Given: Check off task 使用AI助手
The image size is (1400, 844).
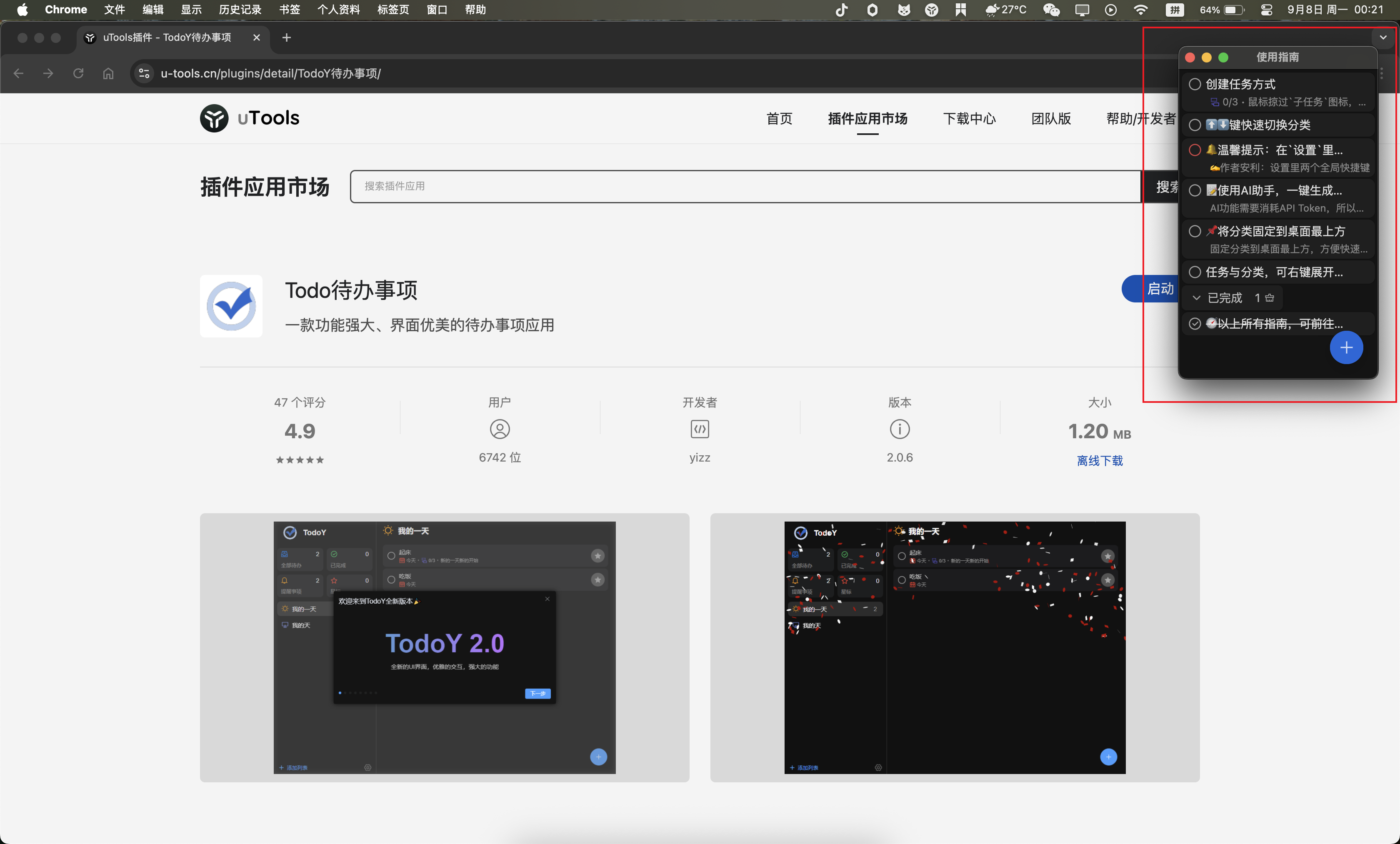Looking at the screenshot, I should pos(1195,190).
